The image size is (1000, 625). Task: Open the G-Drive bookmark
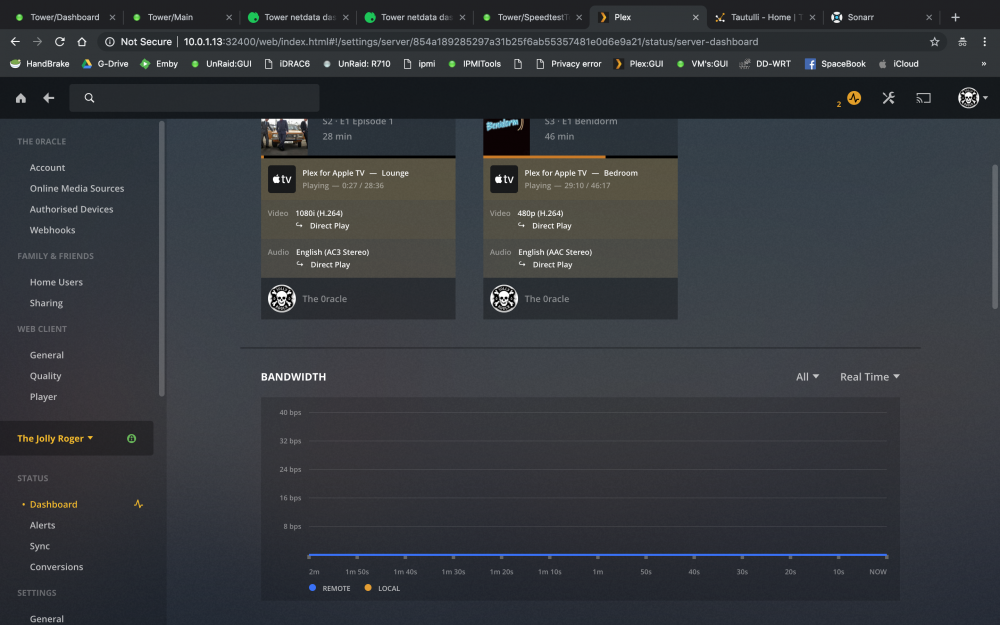point(105,64)
